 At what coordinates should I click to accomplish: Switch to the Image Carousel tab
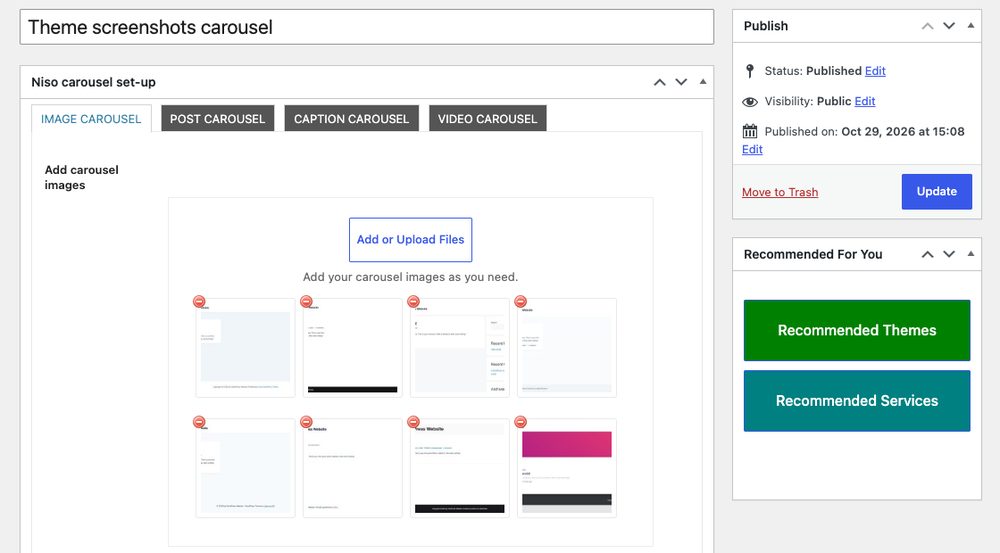coord(91,119)
